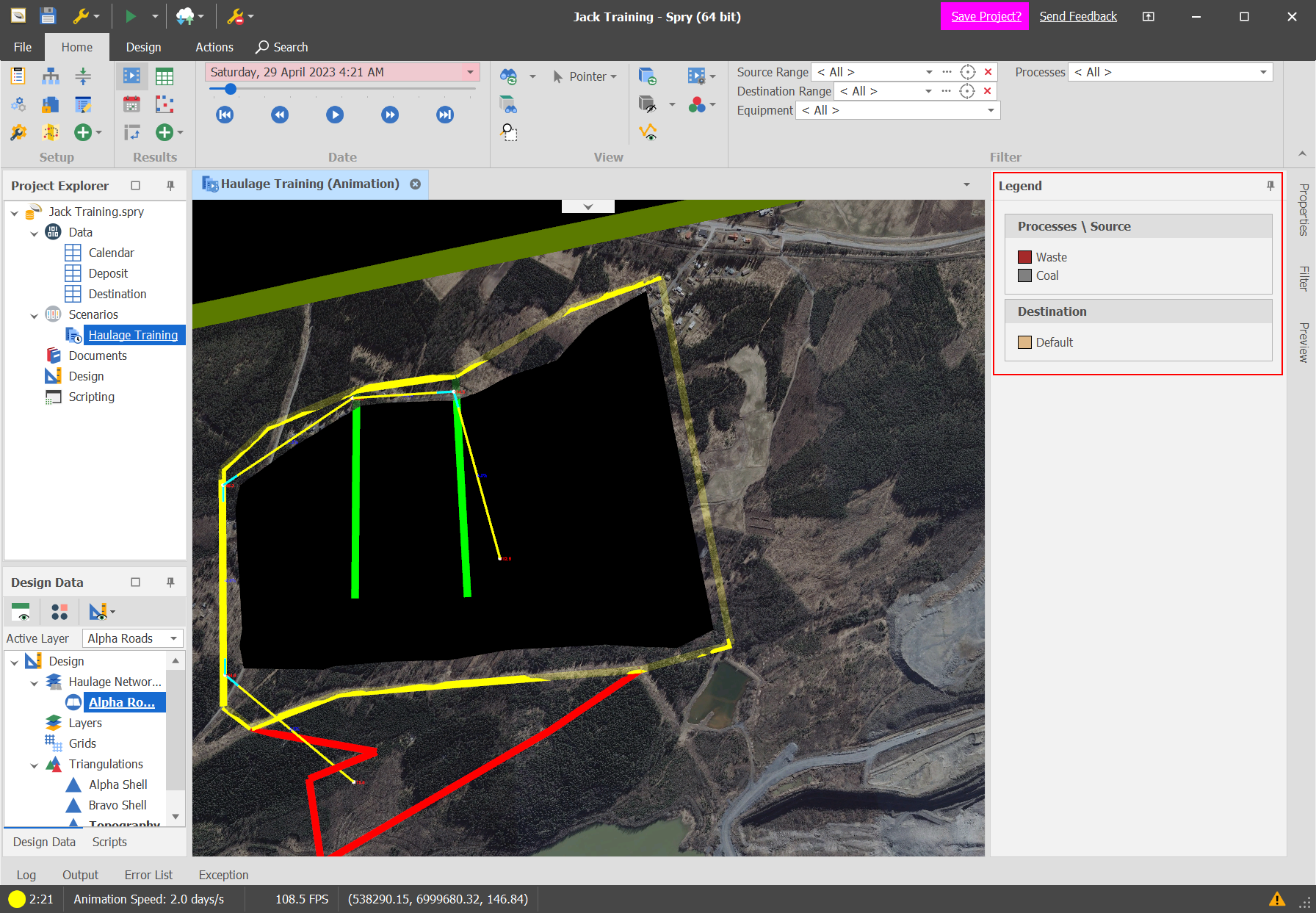Viewport: 1316px width, 913px height.
Task: Open the Design ribbon tab
Action: click(143, 47)
